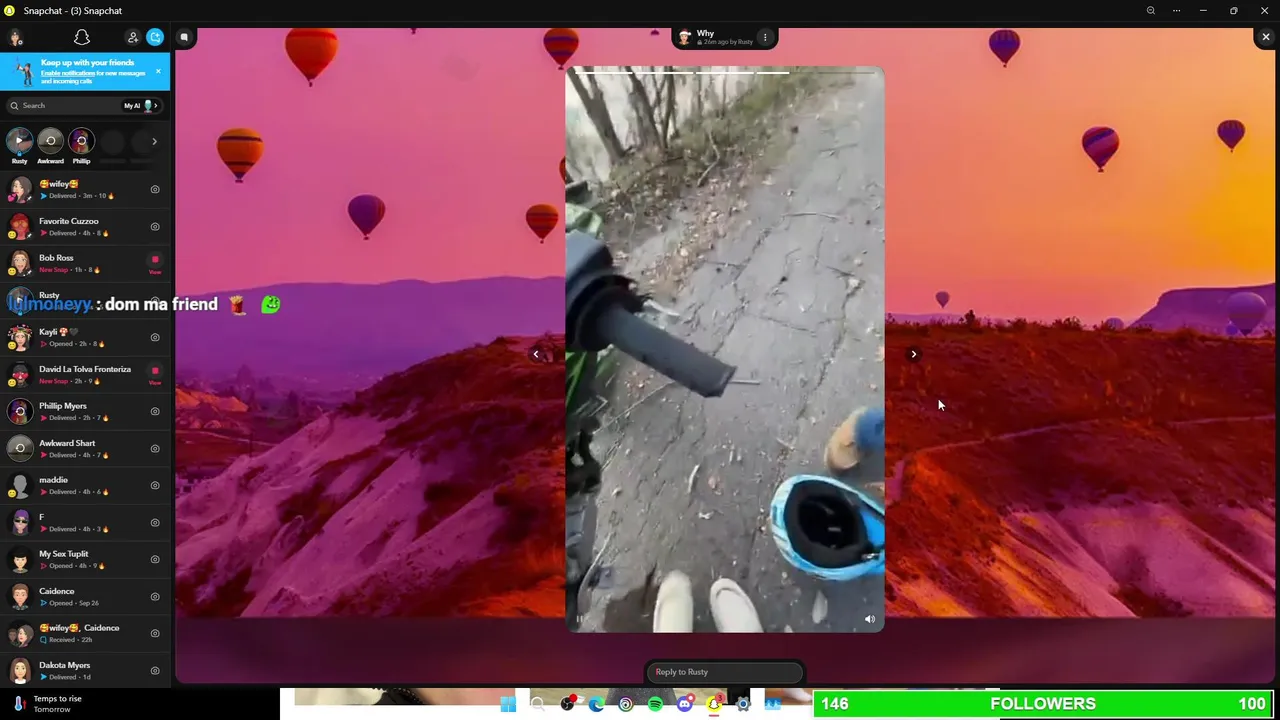Click the story progress bar segments

point(725,72)
